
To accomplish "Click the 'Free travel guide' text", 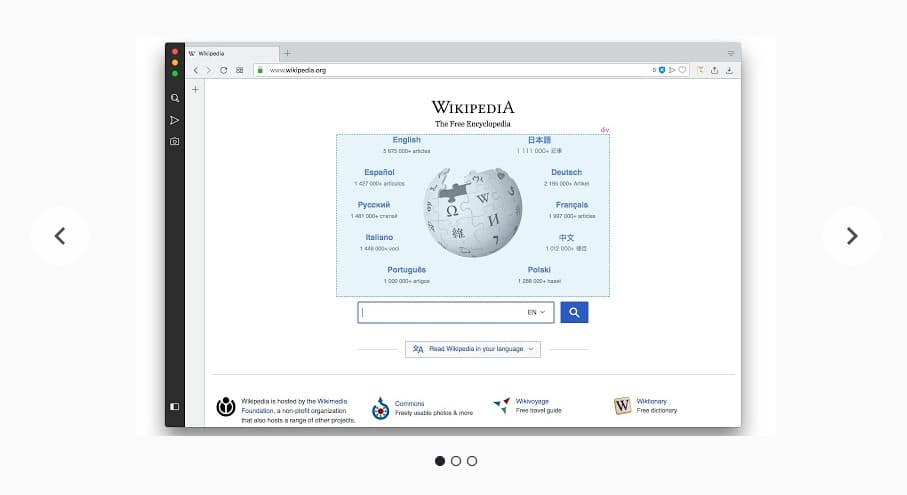I will 539,411.
